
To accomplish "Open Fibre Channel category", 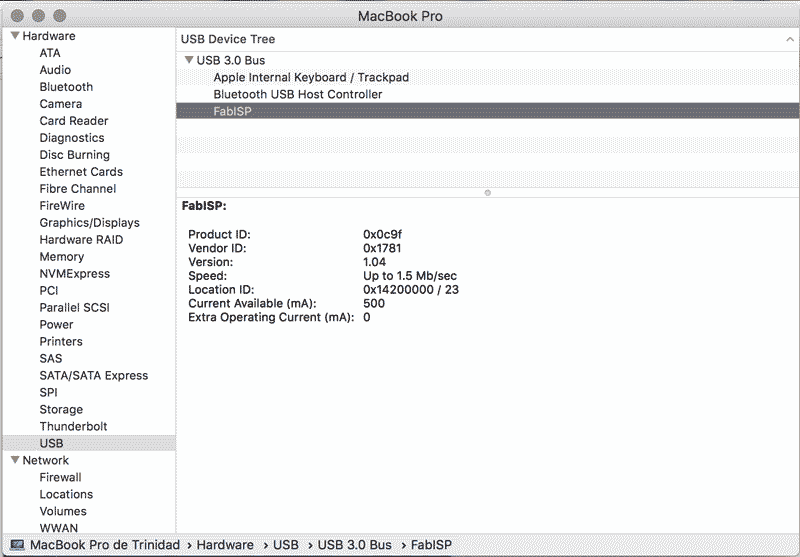I will 78,189.
